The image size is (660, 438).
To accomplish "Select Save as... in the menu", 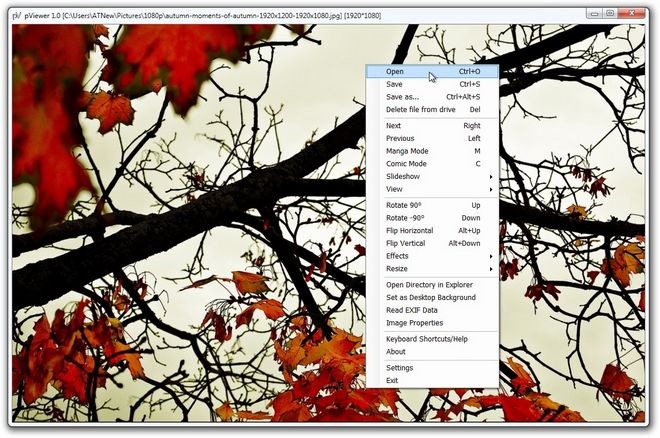I will [402, 97].
